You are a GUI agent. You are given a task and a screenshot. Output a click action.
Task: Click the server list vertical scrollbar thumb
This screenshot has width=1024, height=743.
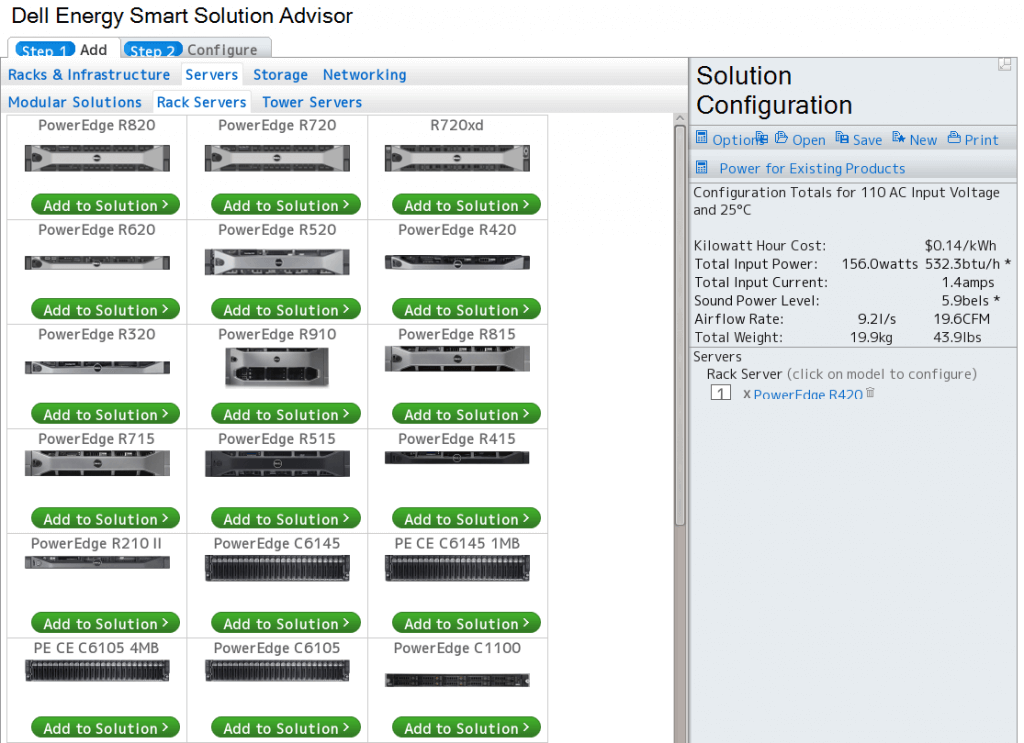(680, 326)
